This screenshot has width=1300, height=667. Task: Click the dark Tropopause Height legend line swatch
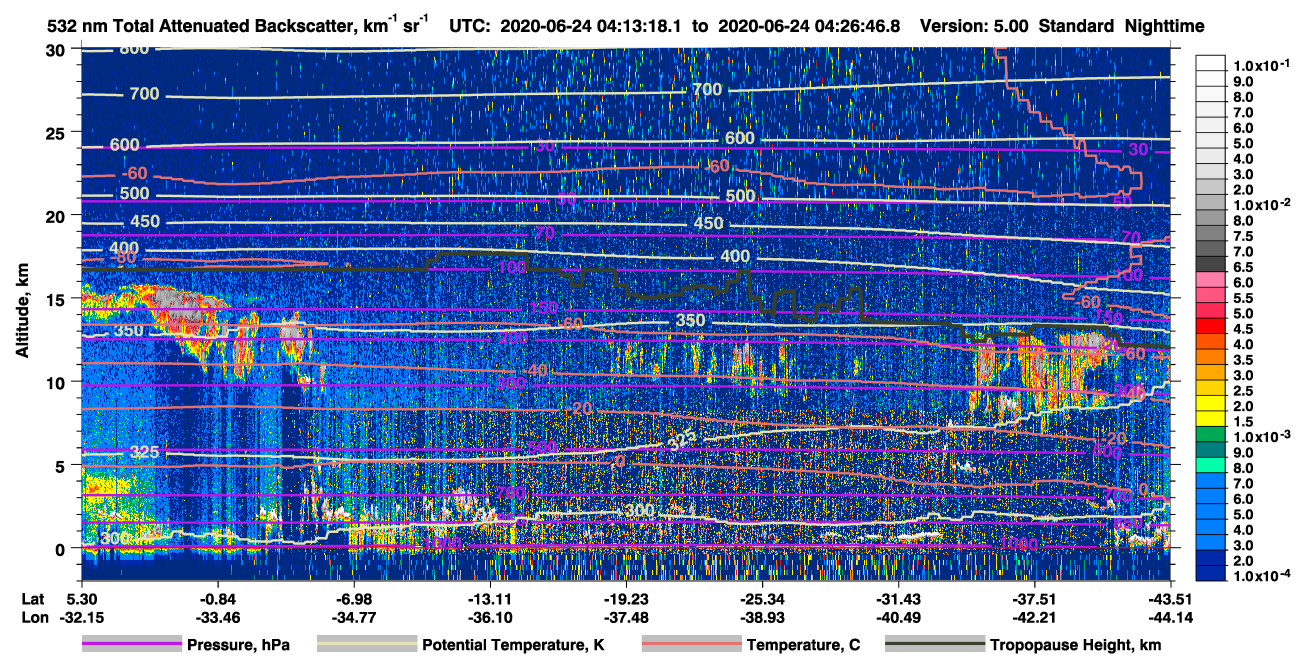pos(933,644)
